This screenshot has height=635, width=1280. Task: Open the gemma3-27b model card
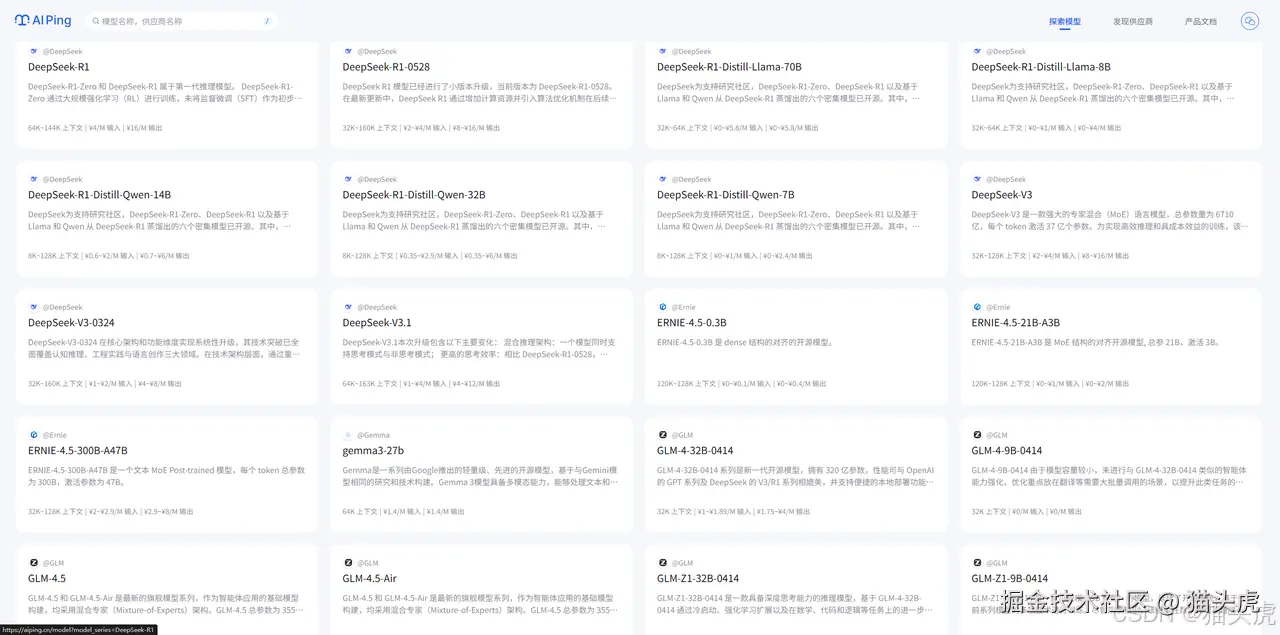(x=374, y=450)
